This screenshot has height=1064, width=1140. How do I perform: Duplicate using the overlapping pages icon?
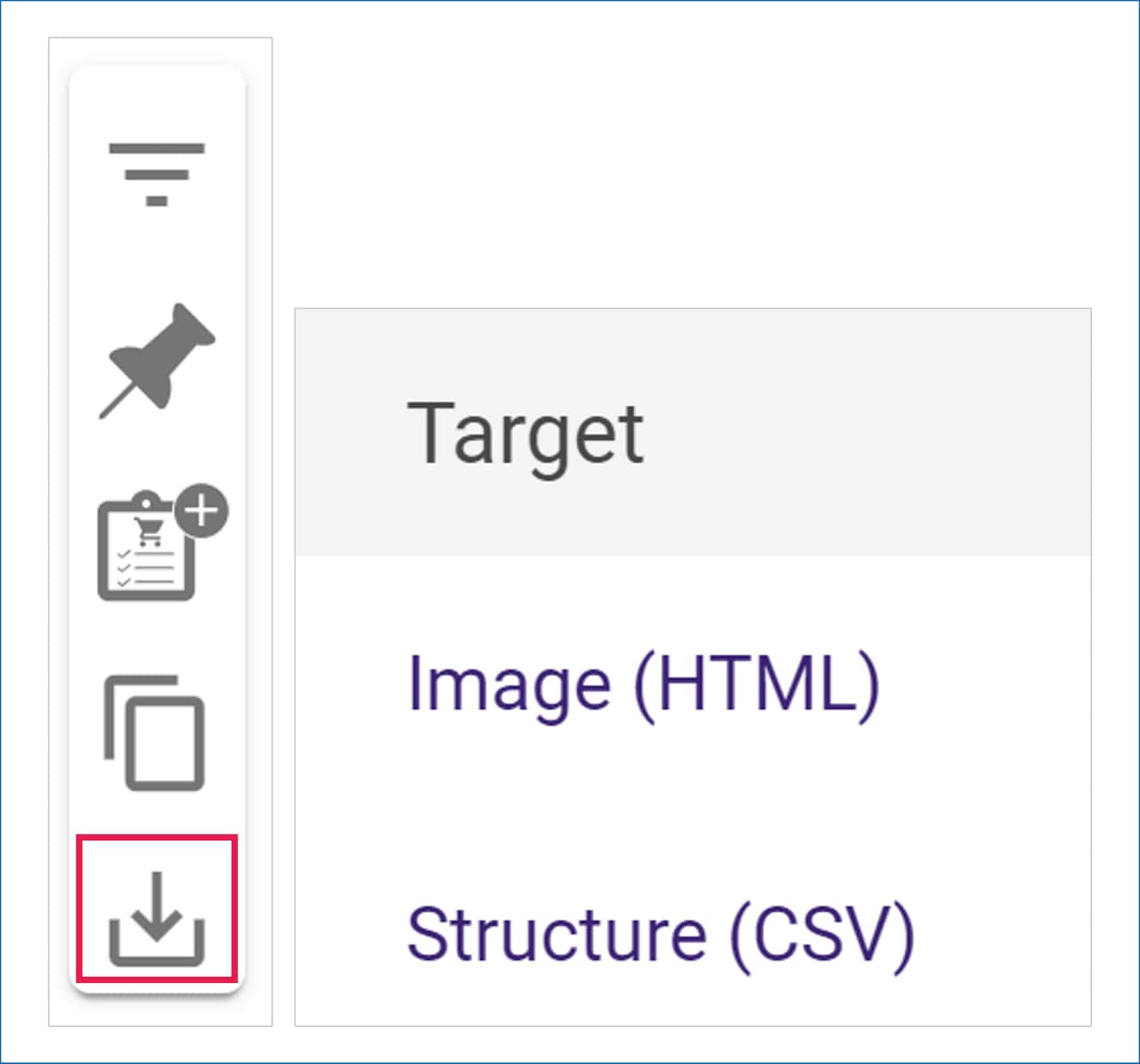coord(156,733)
